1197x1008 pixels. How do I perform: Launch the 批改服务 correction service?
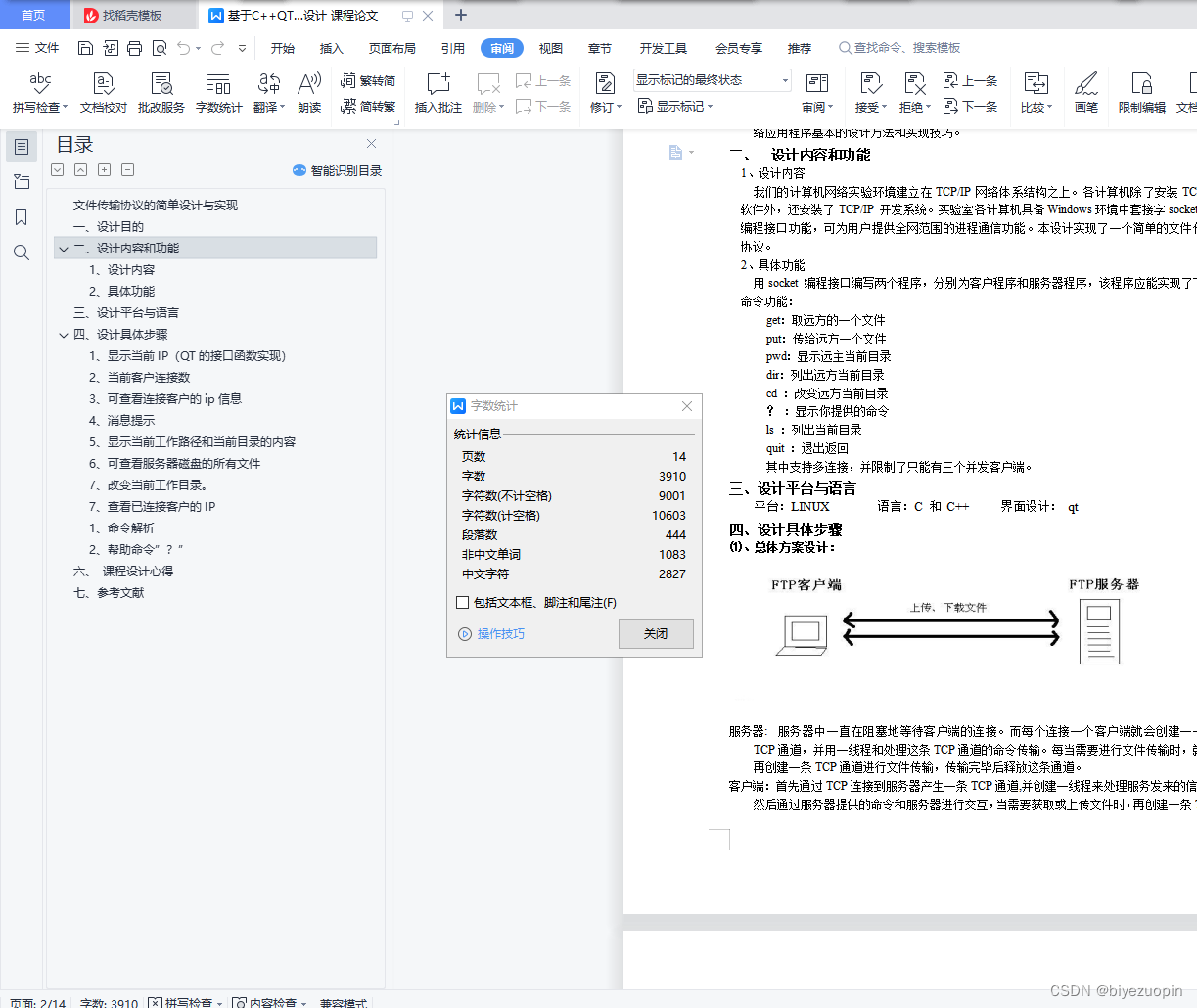(x=161, y=88)
